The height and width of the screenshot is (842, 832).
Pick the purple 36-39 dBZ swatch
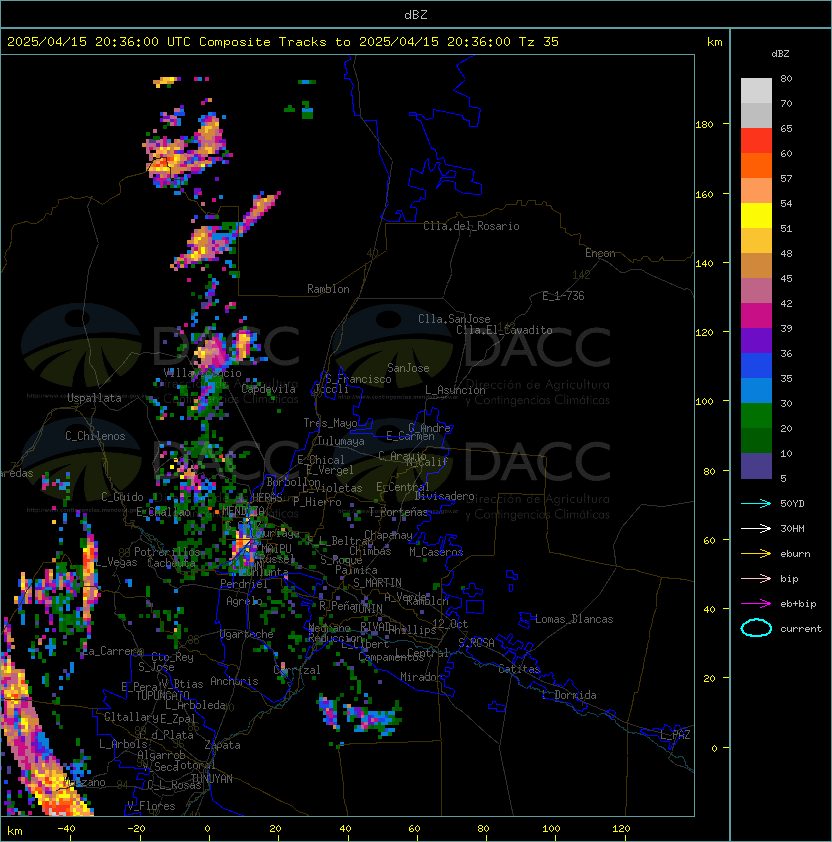[756, 340]
